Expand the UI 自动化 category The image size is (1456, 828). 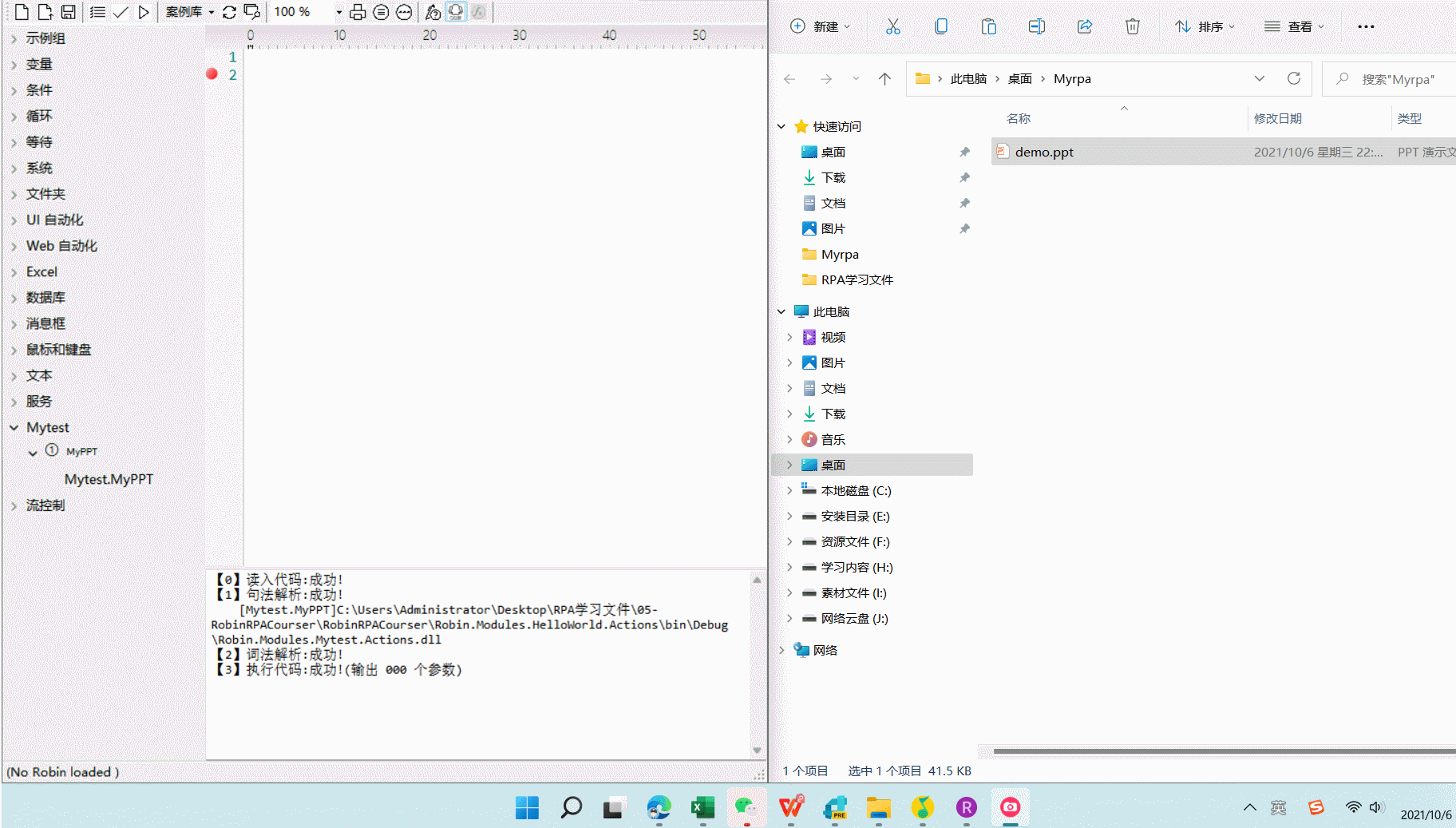(14, 220)
